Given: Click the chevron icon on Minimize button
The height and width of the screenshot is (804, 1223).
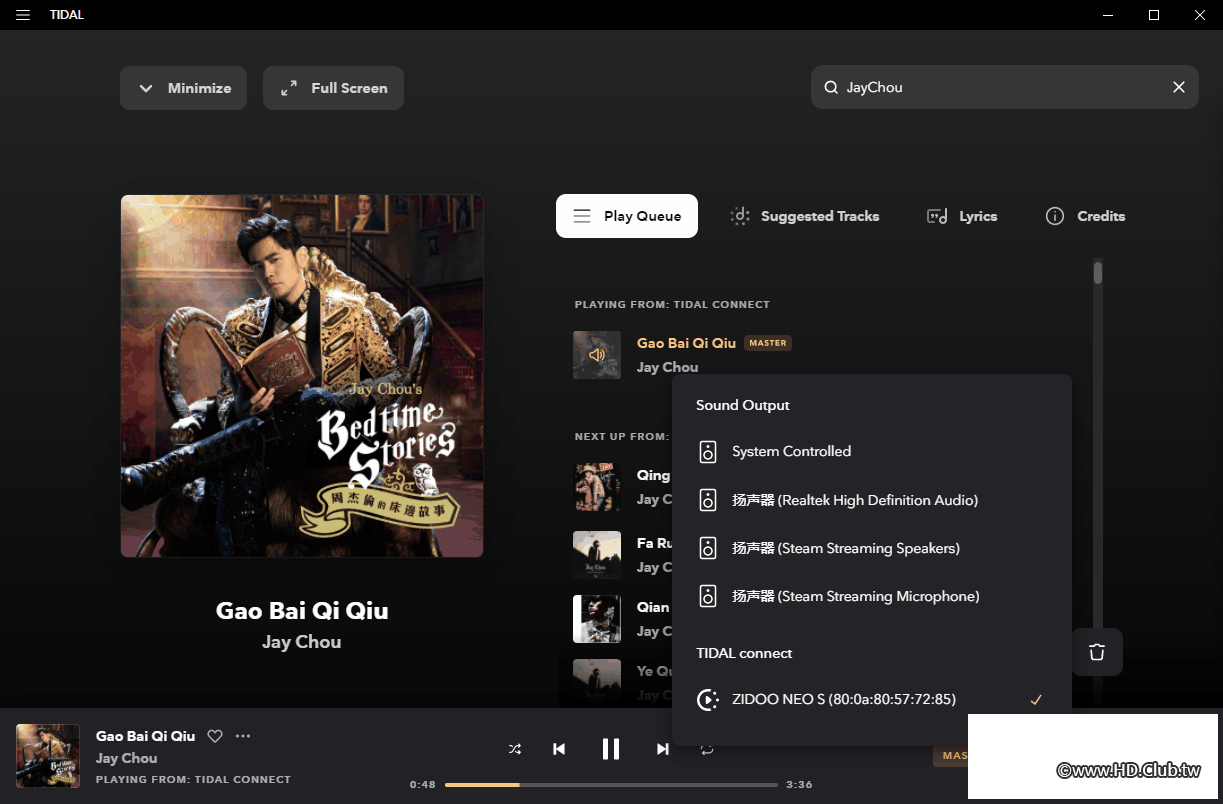Looking at the screenshot, I should coord(146,88).
